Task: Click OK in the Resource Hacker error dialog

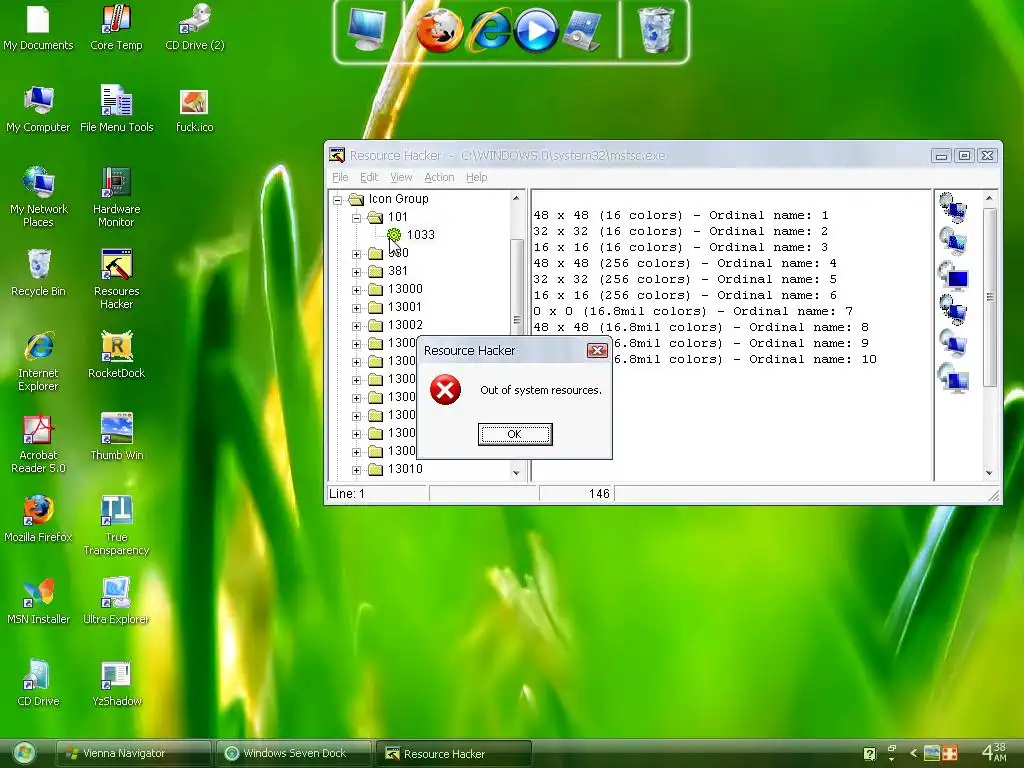Action: 515,434
